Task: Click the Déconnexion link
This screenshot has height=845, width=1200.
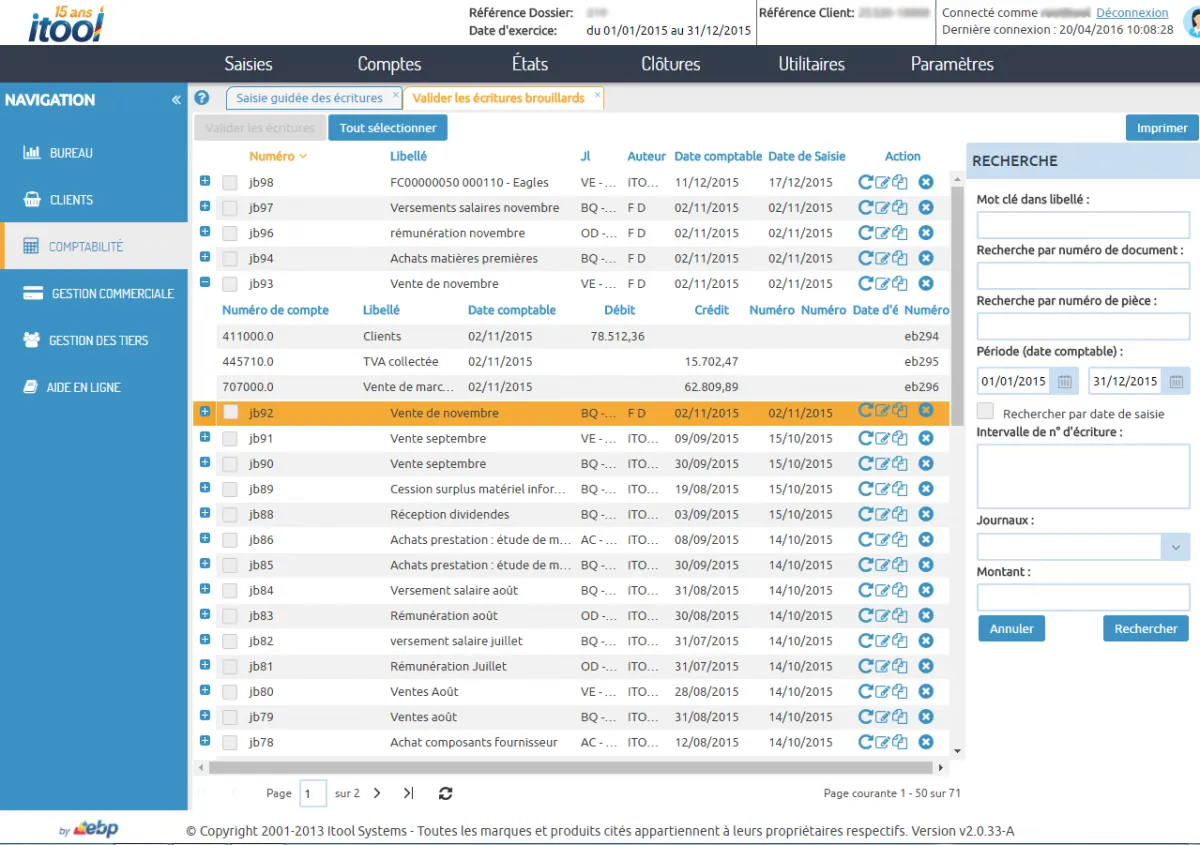Action: [x=1132, y=13]
